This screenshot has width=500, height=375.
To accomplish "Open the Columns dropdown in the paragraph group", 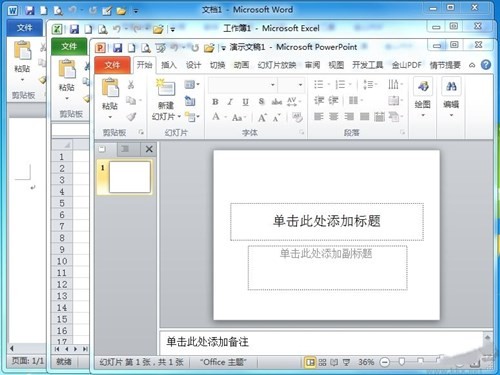I will click(356, 100).
